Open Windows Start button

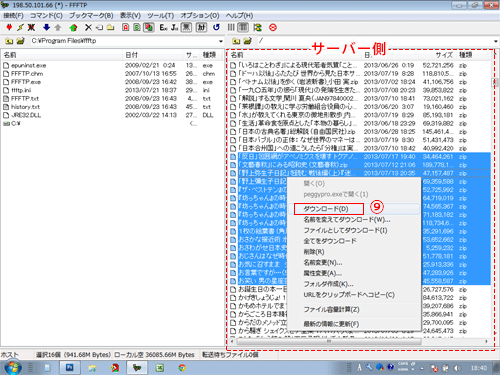(12, 368)
